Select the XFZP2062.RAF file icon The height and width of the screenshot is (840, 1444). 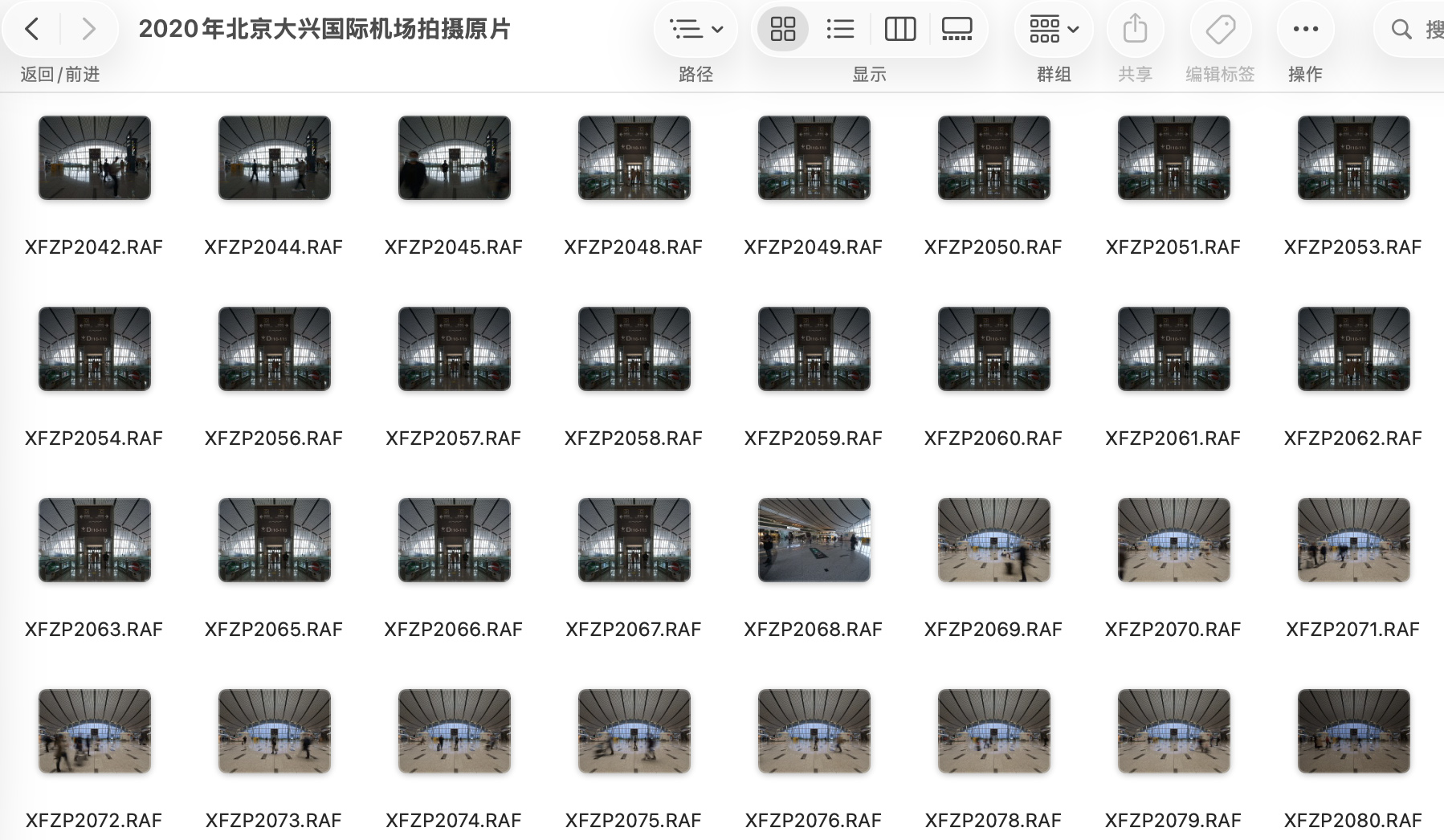click(1354, 349)
